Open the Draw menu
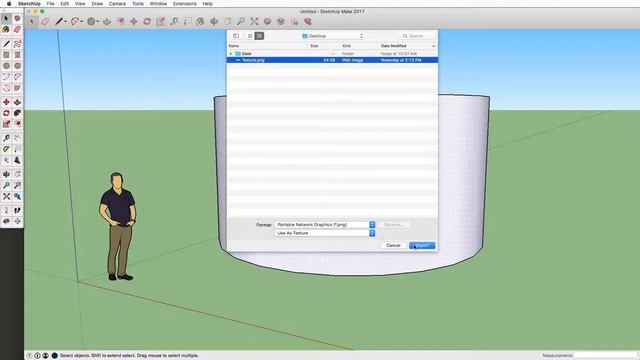This screenshot has width=640, height=360. [x=97, y=4]
